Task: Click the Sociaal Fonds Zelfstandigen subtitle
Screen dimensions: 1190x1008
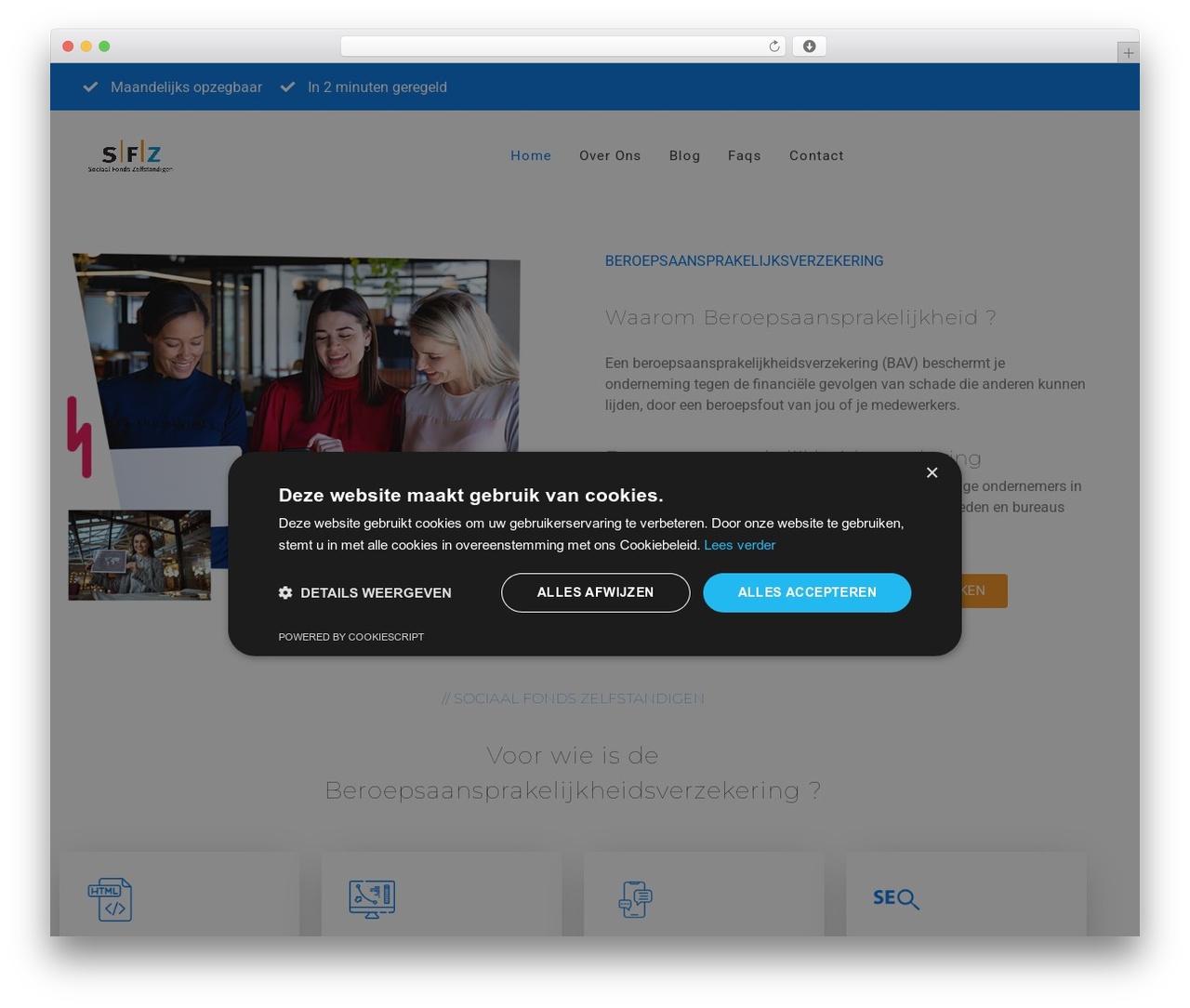Action: 573,698
